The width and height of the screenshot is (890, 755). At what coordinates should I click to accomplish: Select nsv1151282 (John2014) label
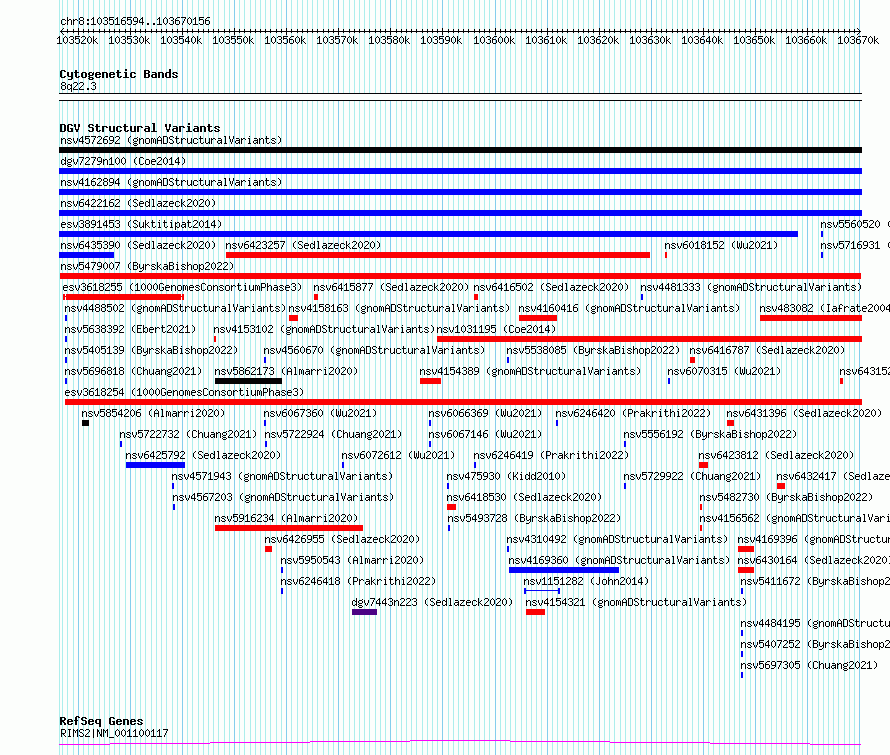coord(586,581)
